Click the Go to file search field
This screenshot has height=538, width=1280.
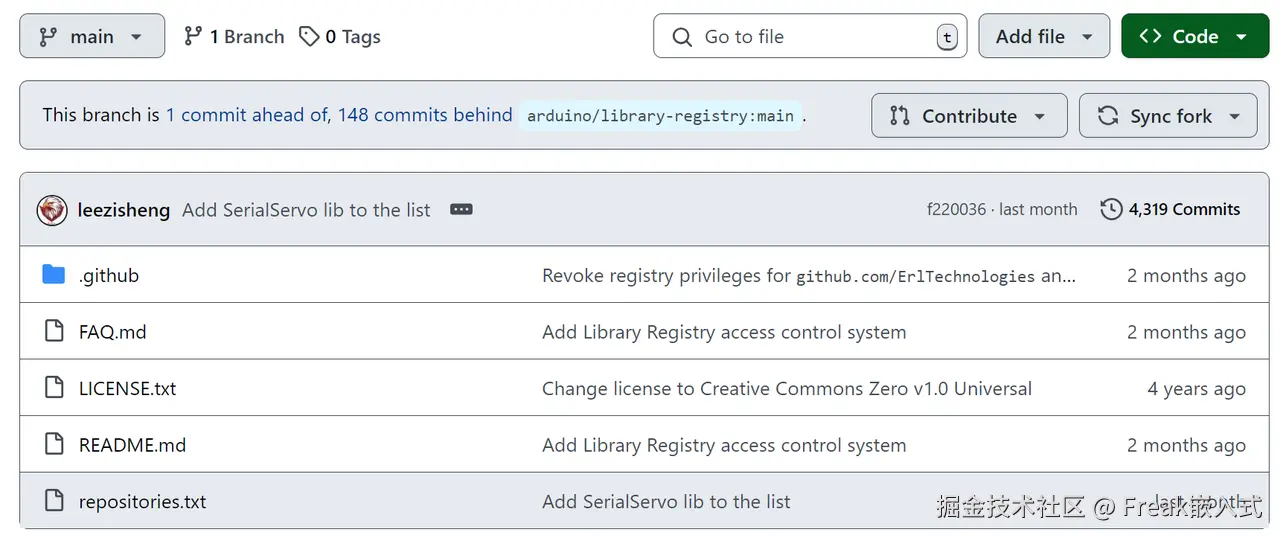810,37
